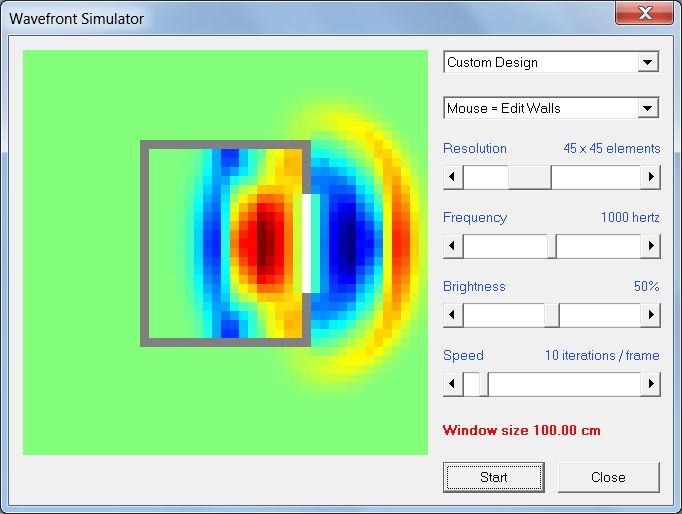Click the Wavefront Simulator title text

tap(76, 19)
